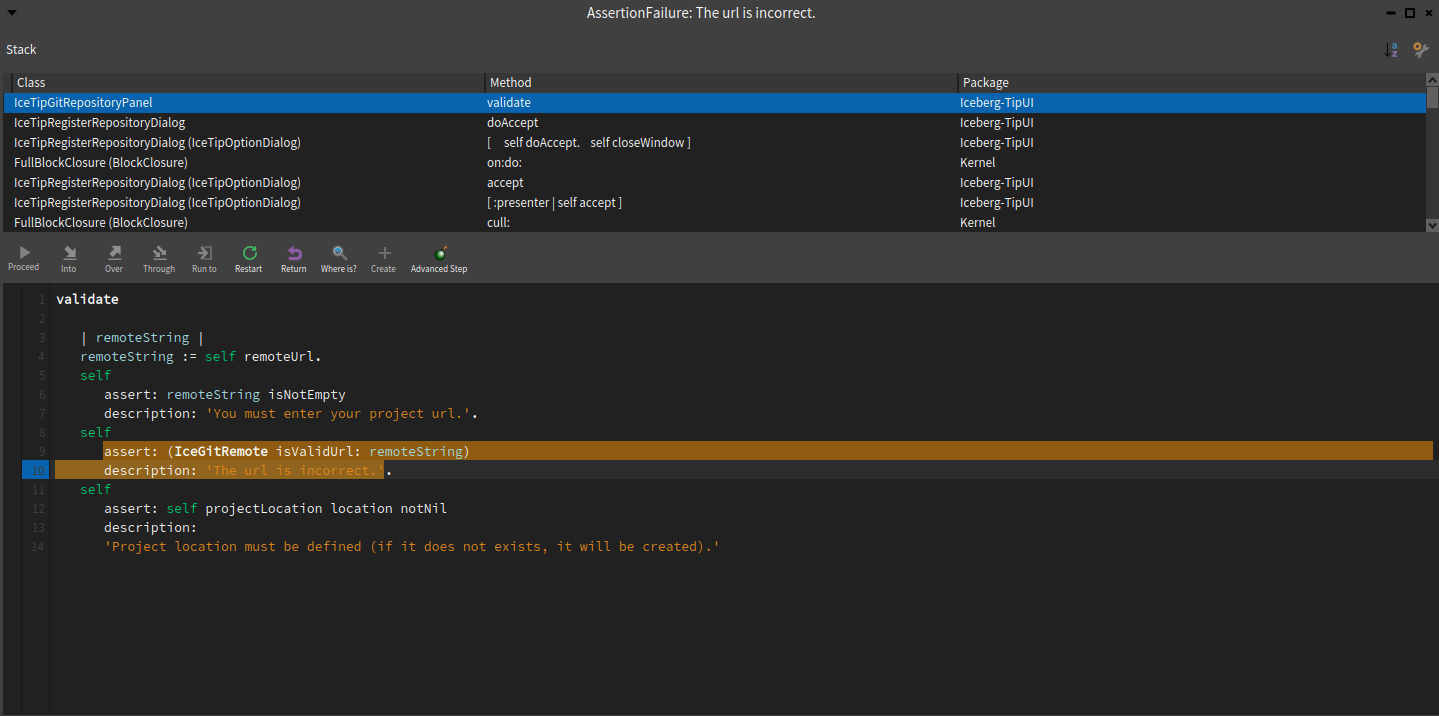The height and width of the screenshot is (716, 1439).
Task: Click the 'The url is incorrect.' string in code
Action: point(295,470)
